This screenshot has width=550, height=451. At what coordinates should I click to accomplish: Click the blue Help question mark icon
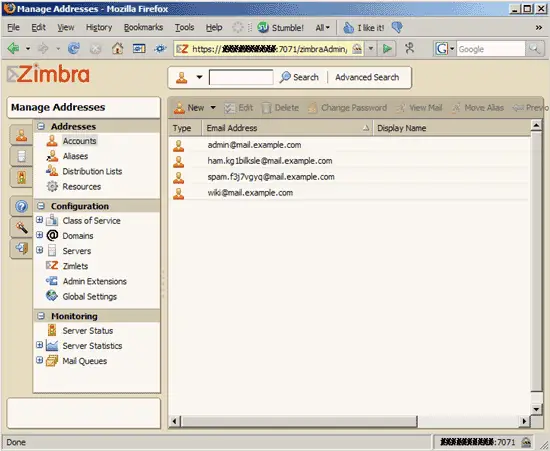coord(21,206)
